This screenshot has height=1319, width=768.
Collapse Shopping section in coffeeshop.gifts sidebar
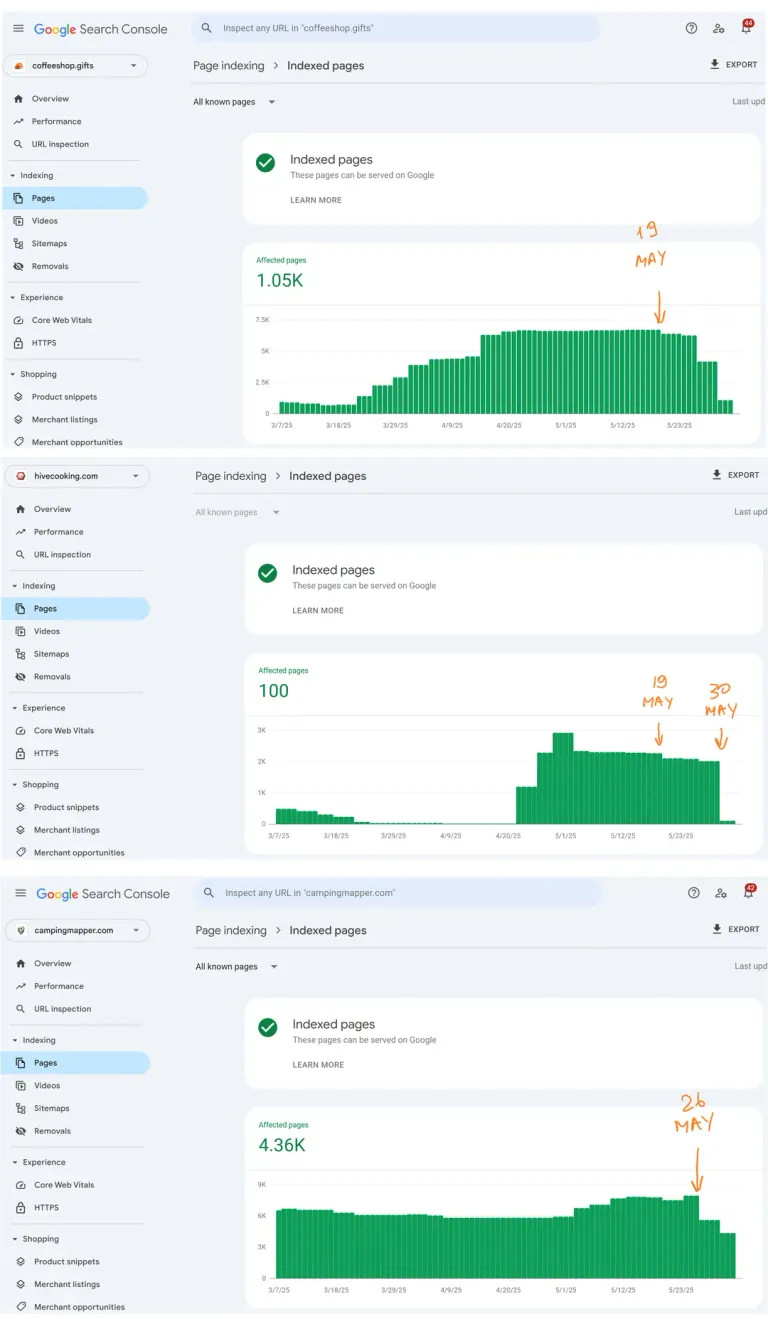point(33,374)
